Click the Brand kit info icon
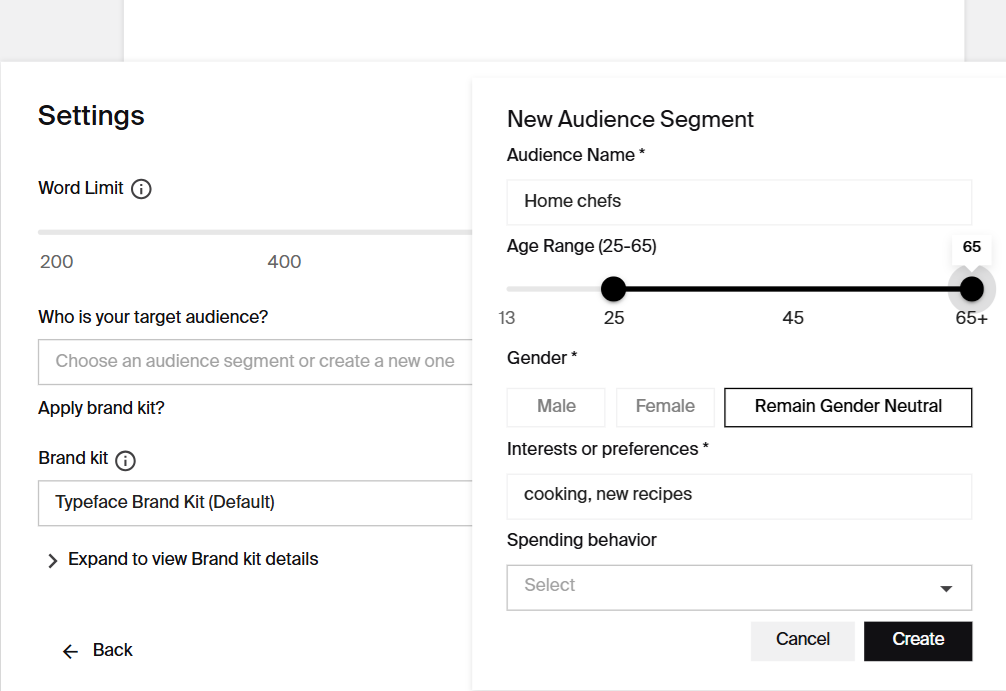This screenshot has height=691, width=1006. pos(125,460)
